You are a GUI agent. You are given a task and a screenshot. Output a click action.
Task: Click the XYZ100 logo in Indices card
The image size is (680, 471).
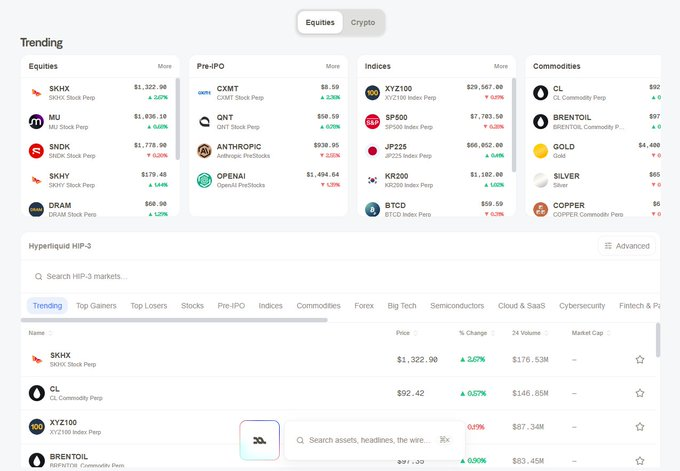[x=373, y=93]
